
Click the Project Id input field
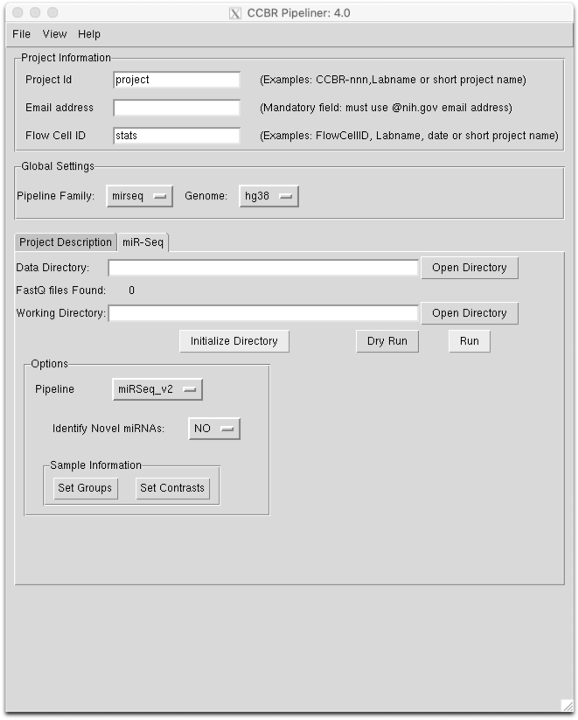pos(176,79)
